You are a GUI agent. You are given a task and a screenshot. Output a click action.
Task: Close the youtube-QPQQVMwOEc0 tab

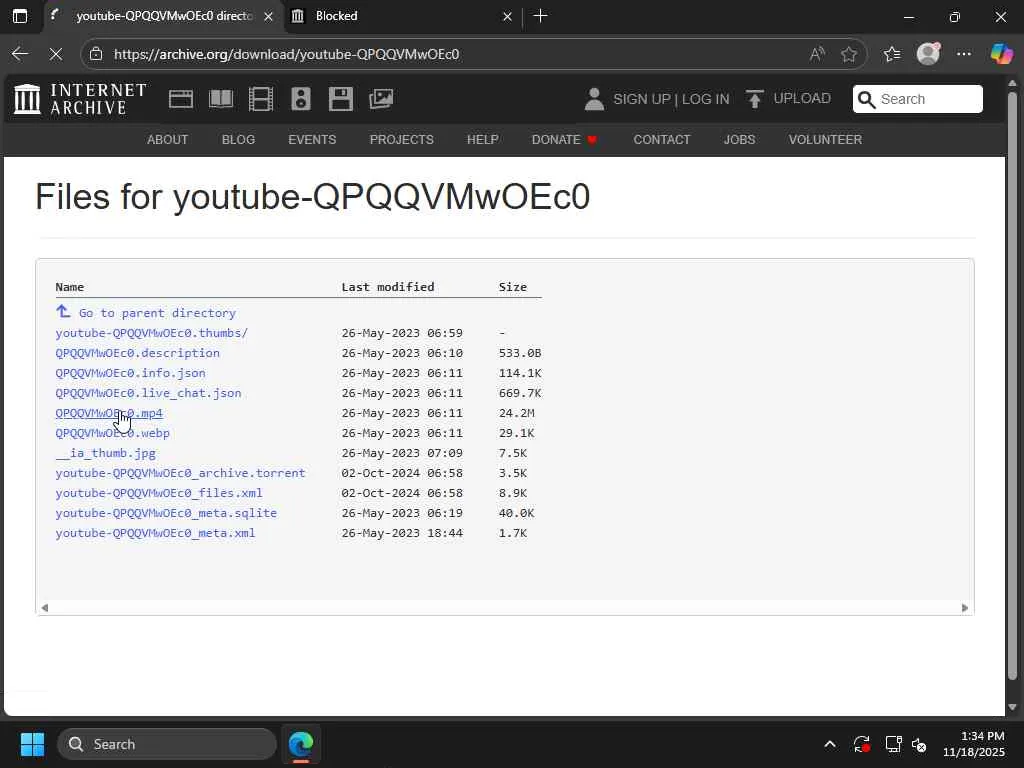click(x=268, y=16)
